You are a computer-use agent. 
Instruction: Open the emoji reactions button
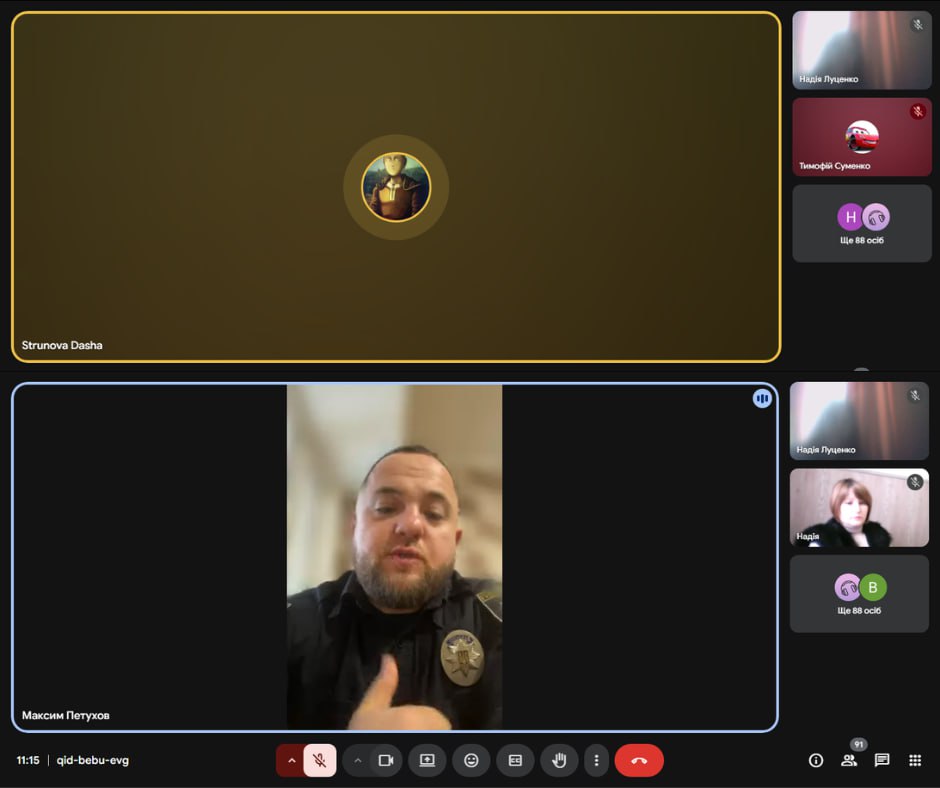coord(471,760)
